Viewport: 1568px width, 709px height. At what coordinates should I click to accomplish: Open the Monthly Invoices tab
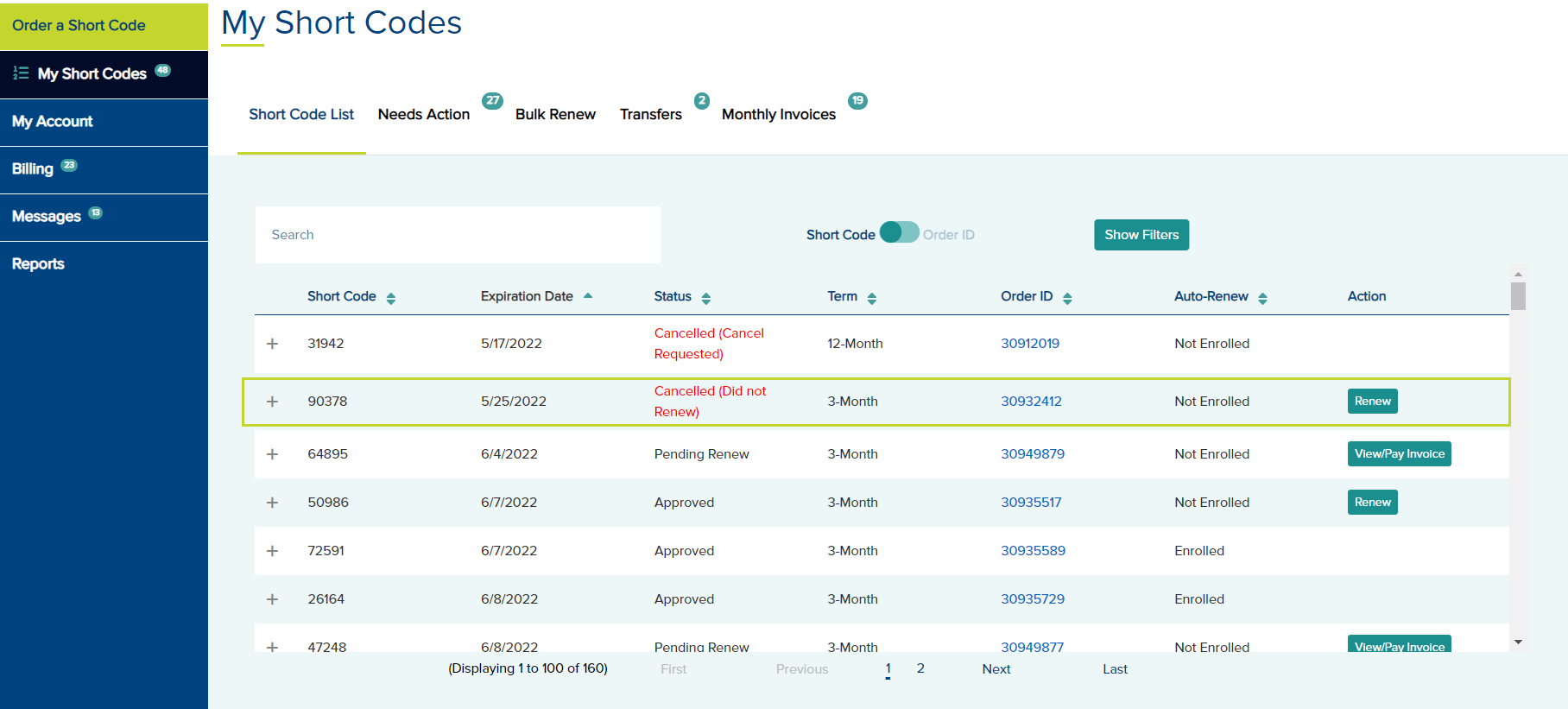tap(778, 114)
